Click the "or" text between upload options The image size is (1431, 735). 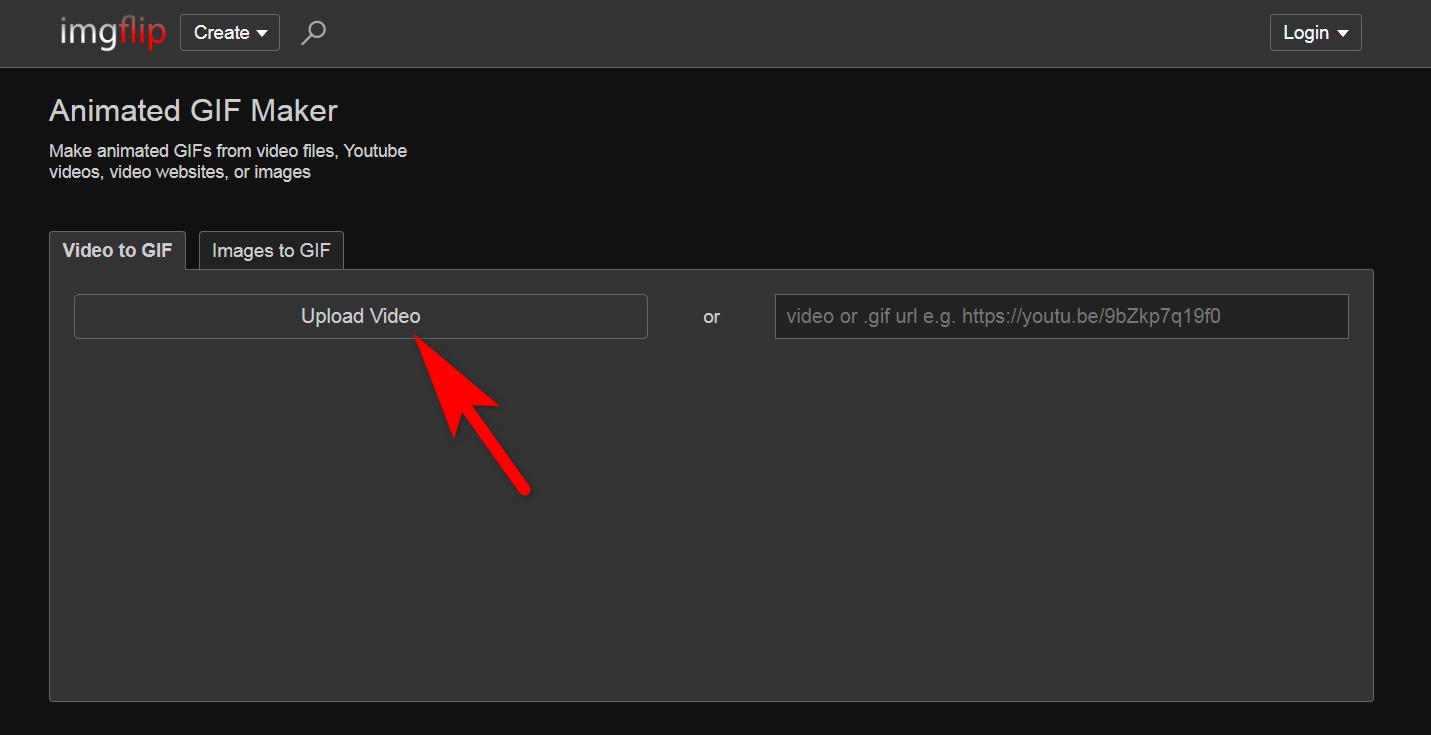pyautogui.click(x=712, y=317)
